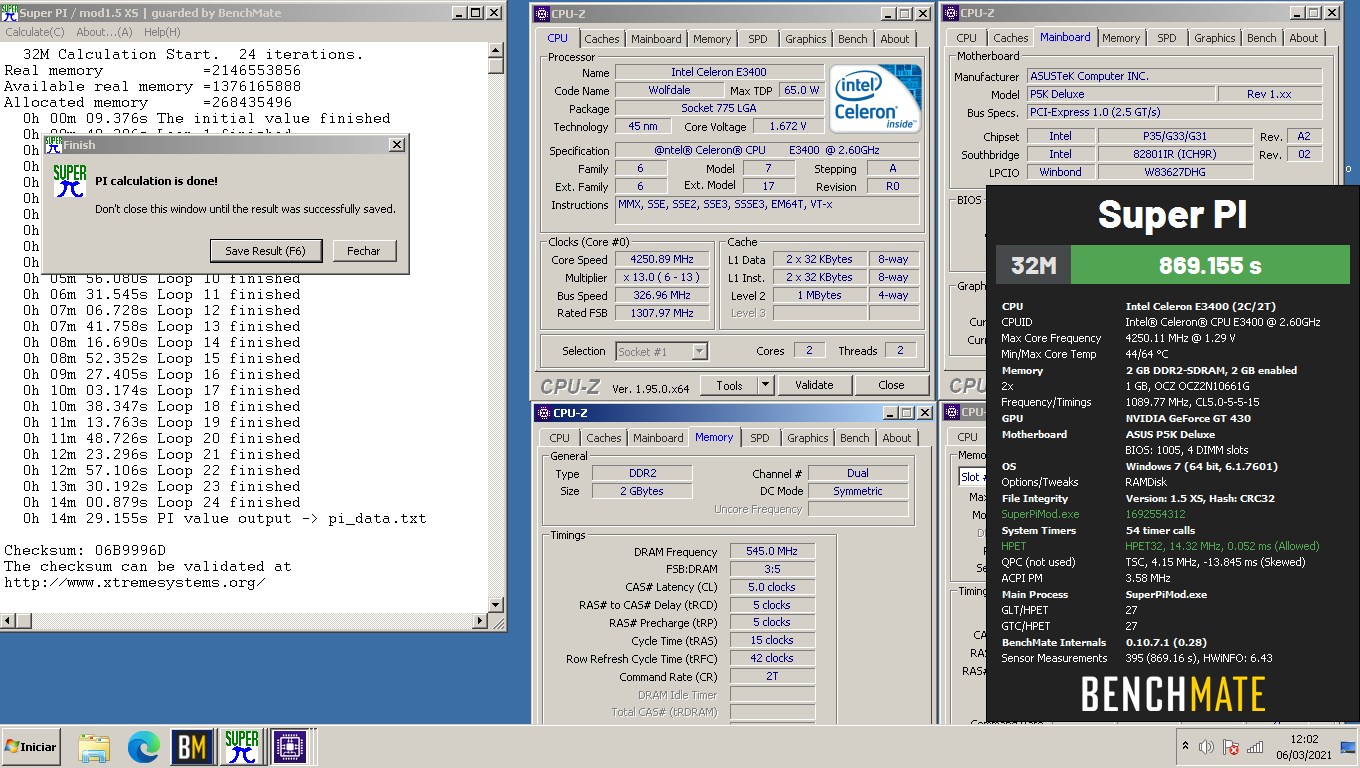Expand the Tools dropdown arrow
The width and height of the screenshot is (1360, 768).
click(x=765, y=385)
